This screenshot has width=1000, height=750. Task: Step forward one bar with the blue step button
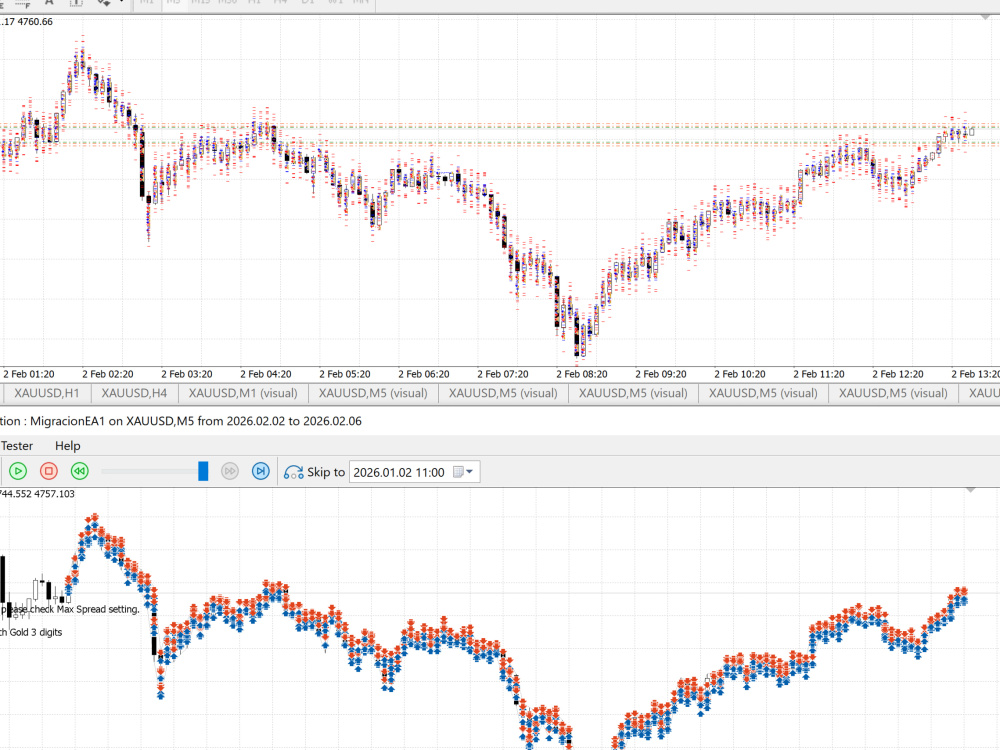pyautogui.click(x=260, y=471)
